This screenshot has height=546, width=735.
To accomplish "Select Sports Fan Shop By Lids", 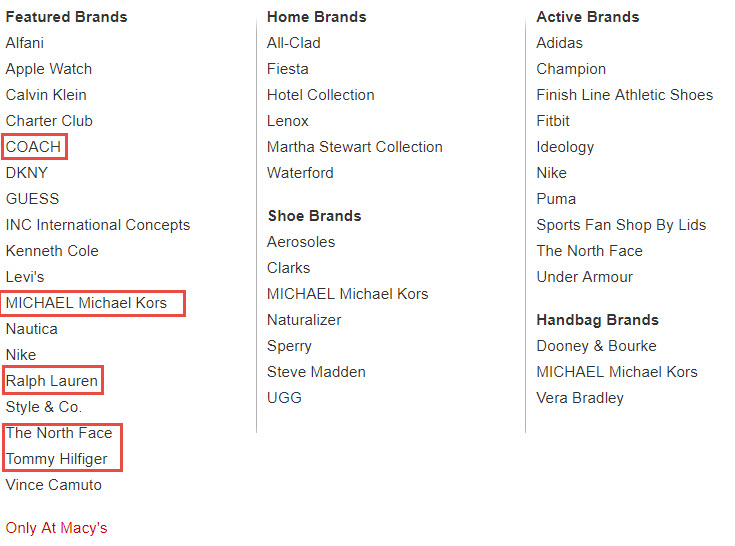I will [621, 225].
